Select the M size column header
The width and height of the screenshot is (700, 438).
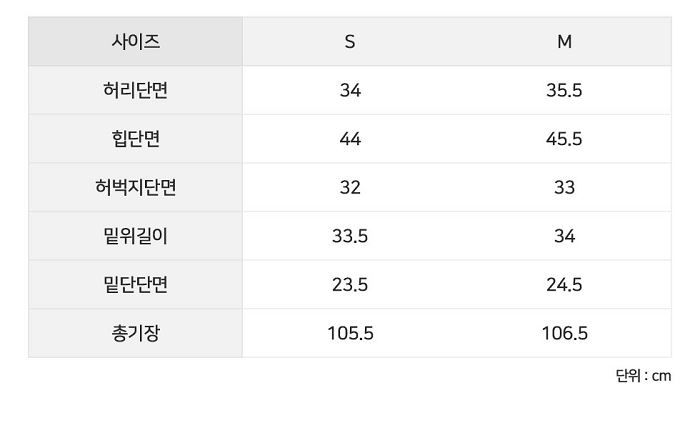[x=564, y=42]
